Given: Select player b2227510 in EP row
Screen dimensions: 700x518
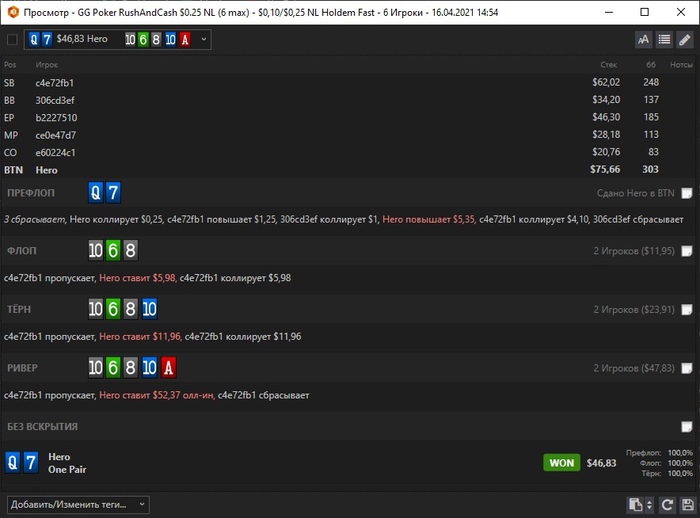Looking at the screenshot, I should [56, 117].
